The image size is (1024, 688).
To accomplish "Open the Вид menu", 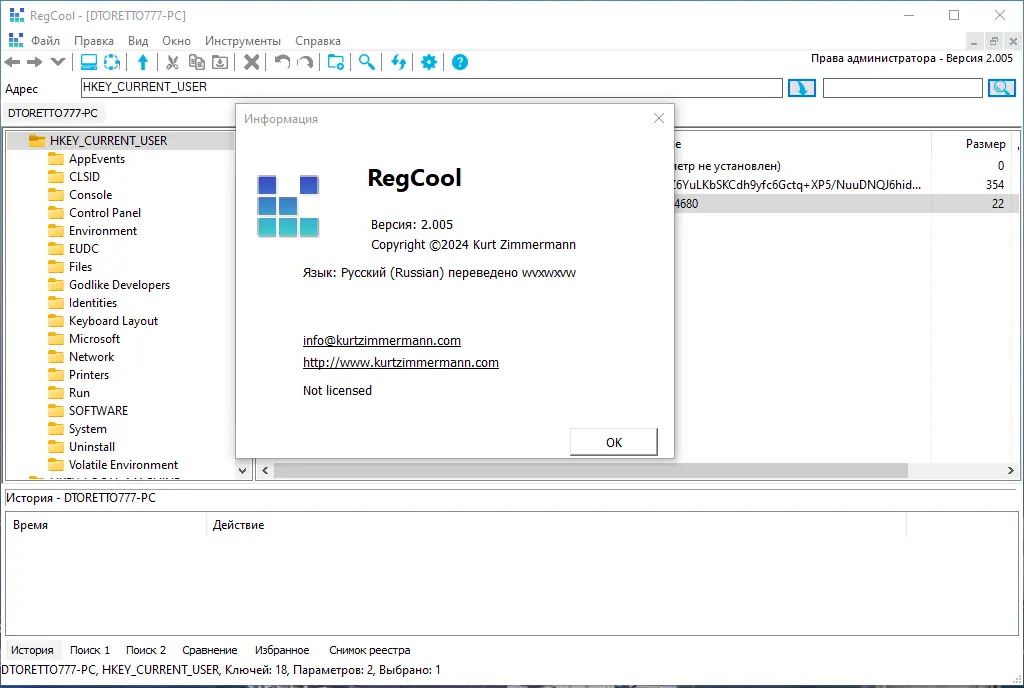I will [x=138, y=40].
